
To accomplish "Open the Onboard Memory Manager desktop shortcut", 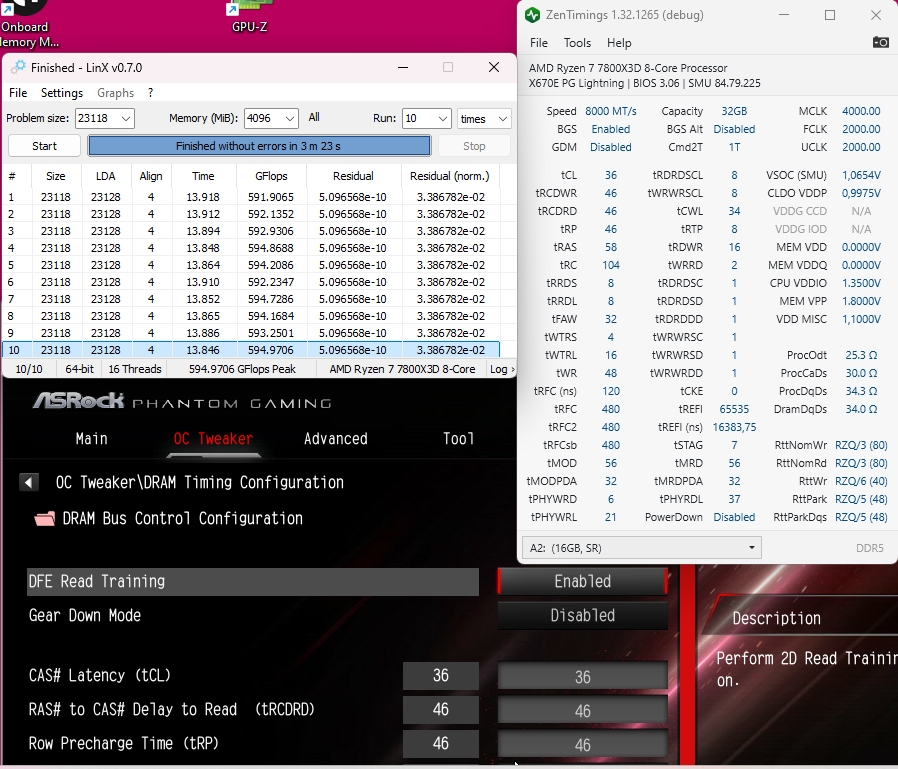I will 25,24.
